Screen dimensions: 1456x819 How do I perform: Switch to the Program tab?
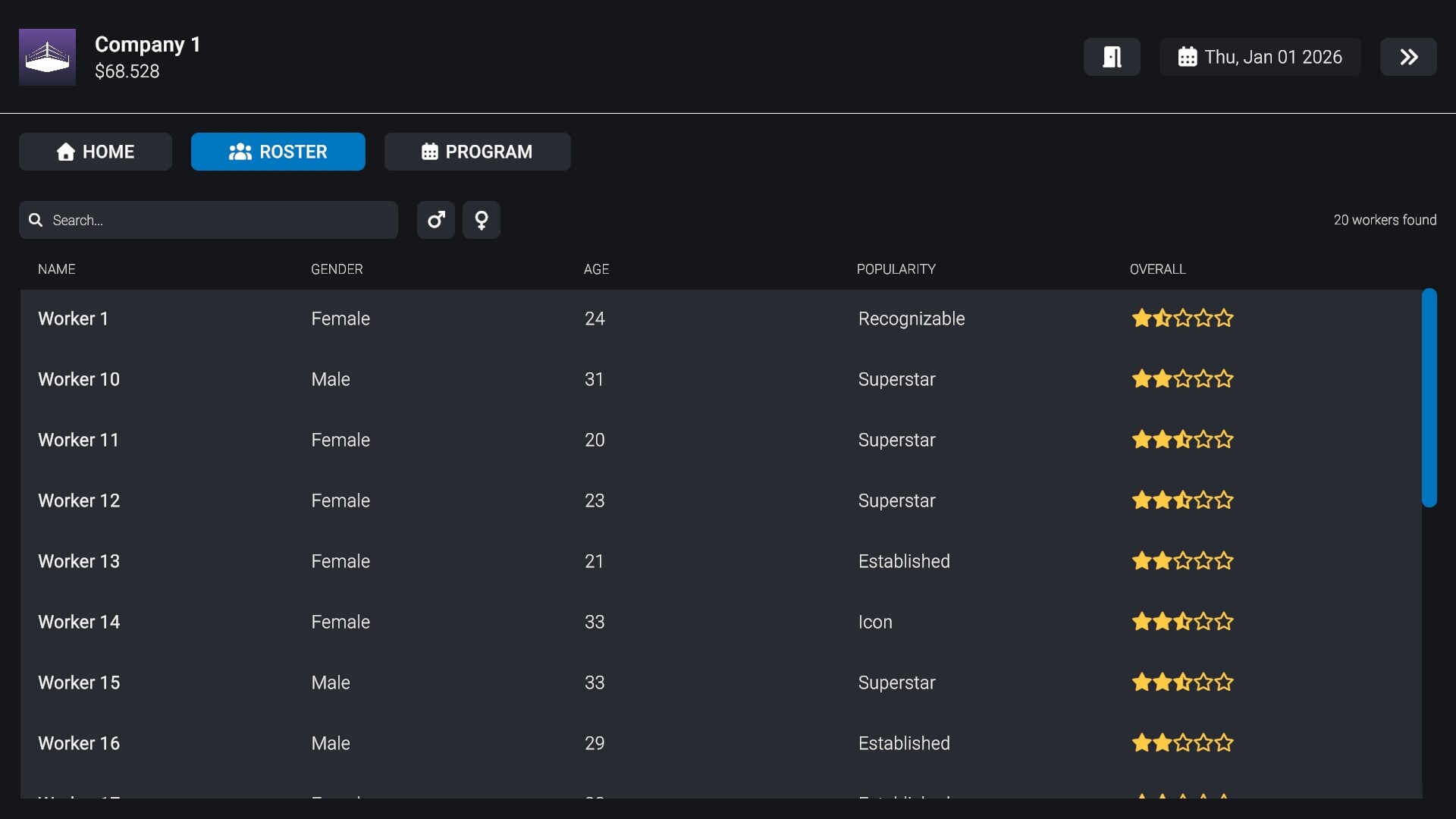[477, 152]
